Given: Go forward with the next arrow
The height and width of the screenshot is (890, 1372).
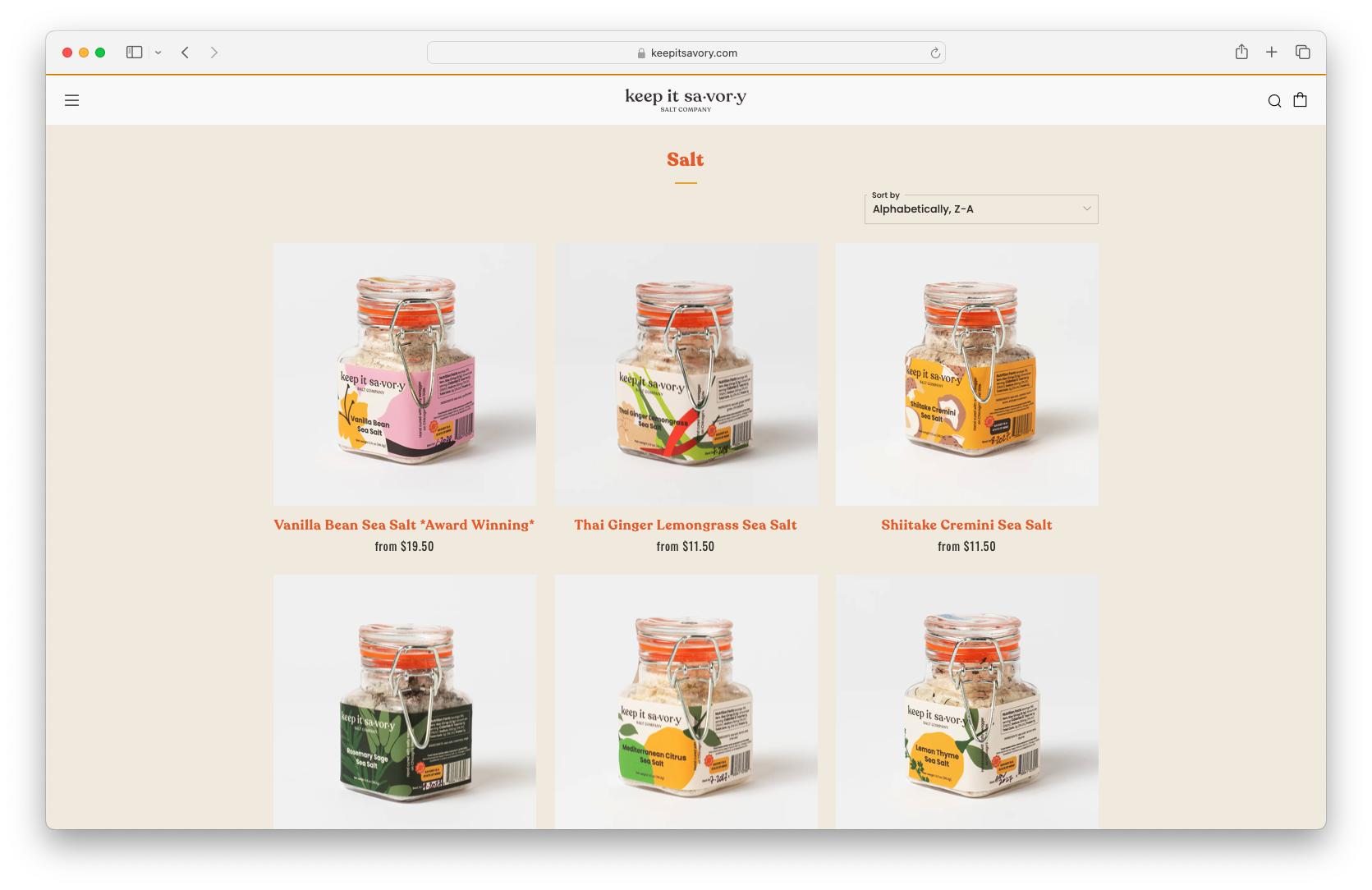Looking at the screenshot, I should 214,53.
